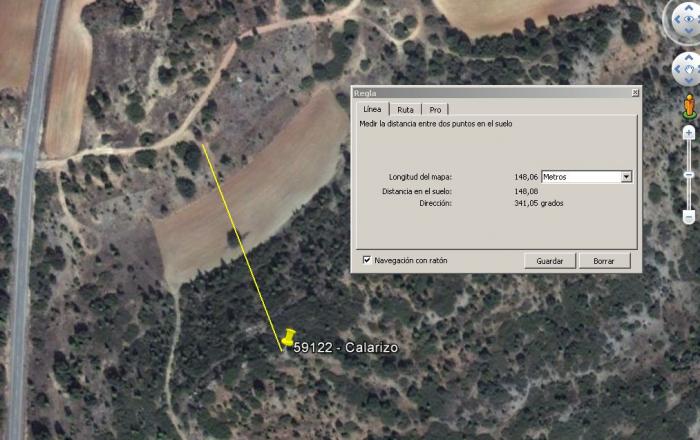Toggle the Navegación con ratón checkbox

367,260
